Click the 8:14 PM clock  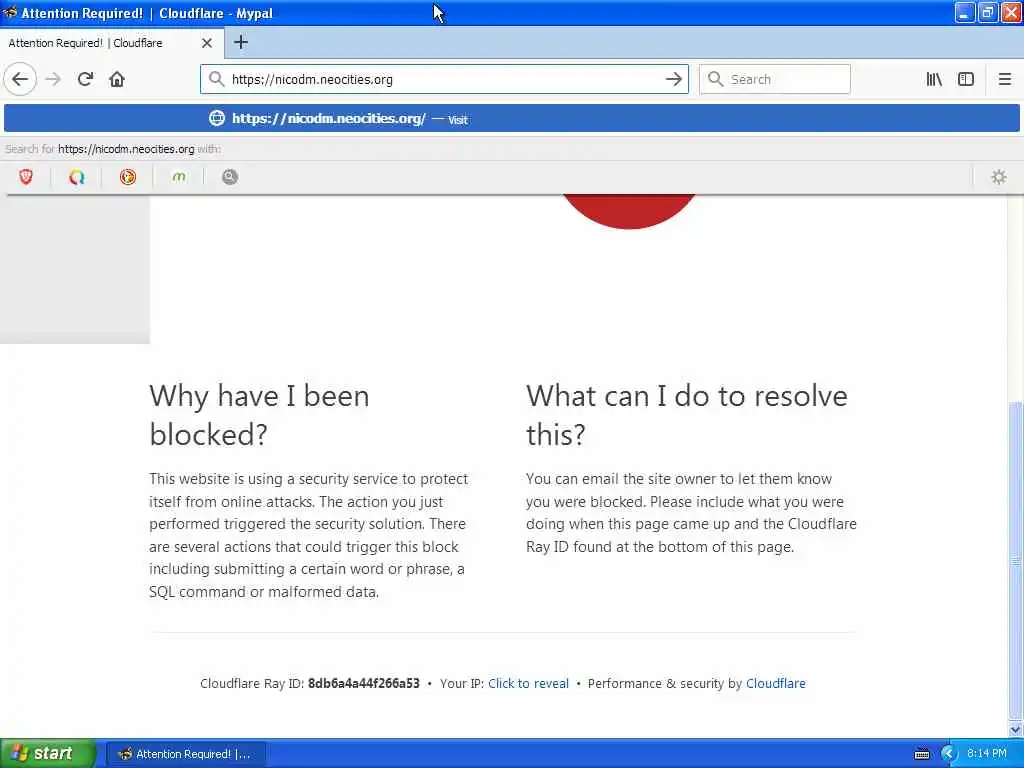point(986,754)
